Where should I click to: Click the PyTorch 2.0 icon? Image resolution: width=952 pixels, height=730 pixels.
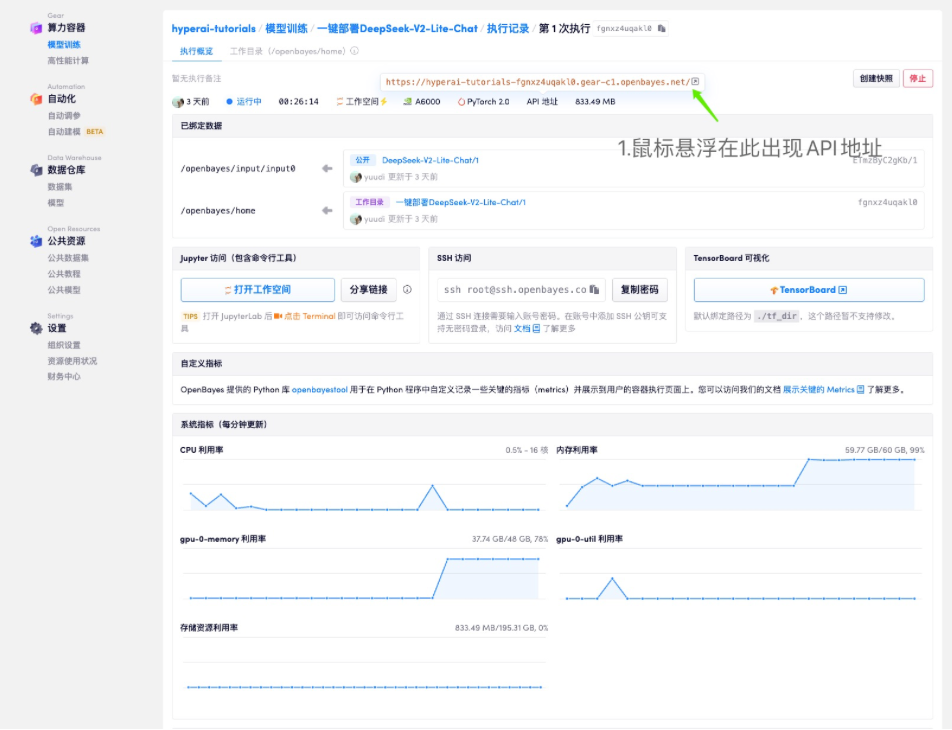[x=461, y=101]
